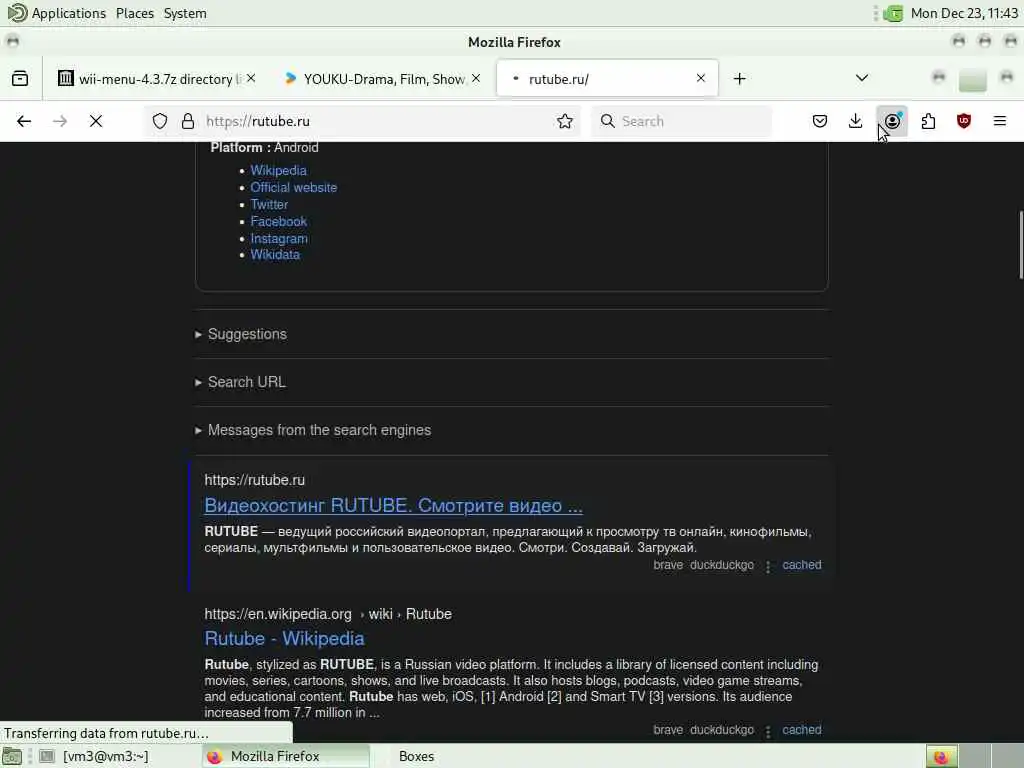Open the Firefox account menu
This screenshot has height=768, width=1024.
pyautogui.click(x=892, y=121)
